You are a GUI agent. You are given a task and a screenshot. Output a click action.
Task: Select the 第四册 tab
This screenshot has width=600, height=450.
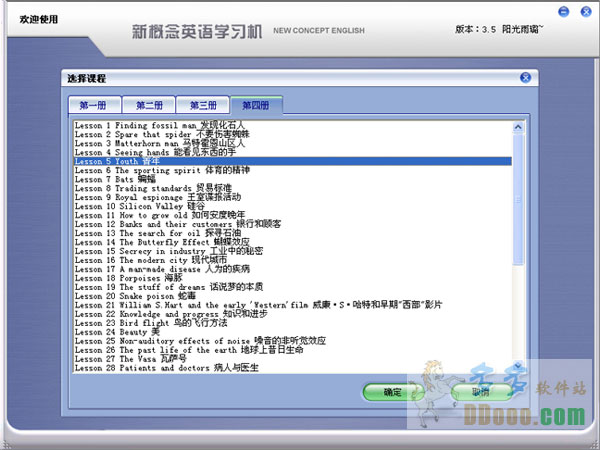256,105
